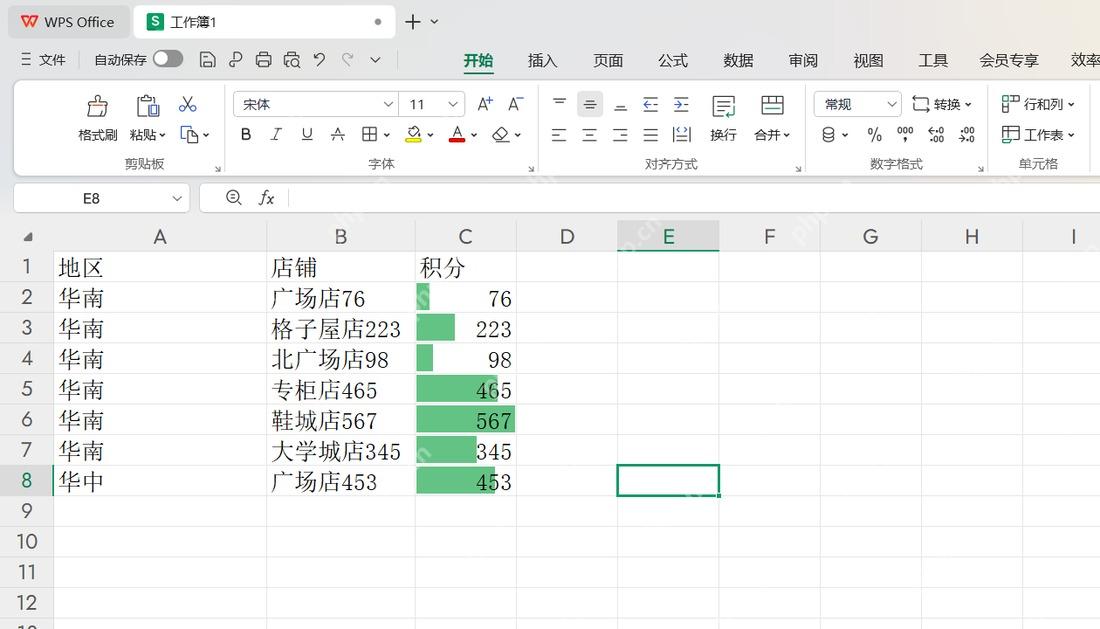Open quick access toolbar more dropdown
1100x629 pixels.
pyautogui.click(x=375, y=60)
